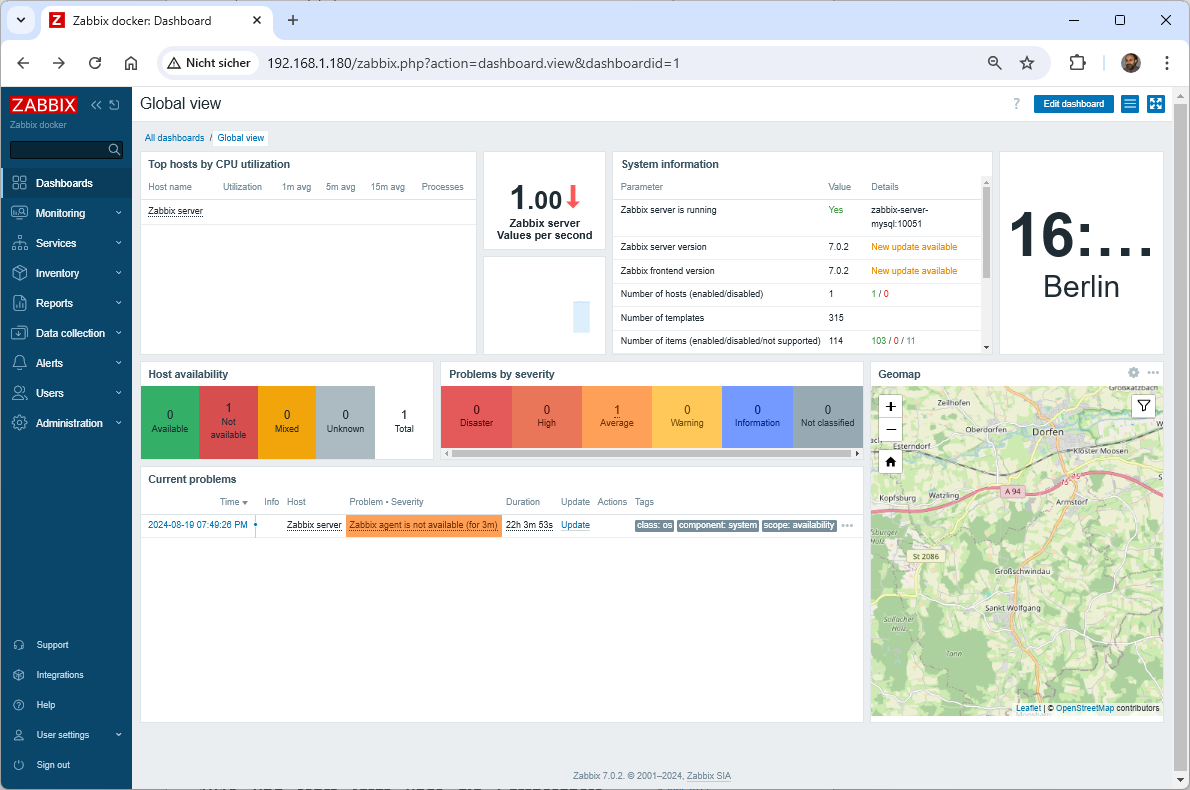Click the kiosk mode fullscreen icon

(1155, 104)
